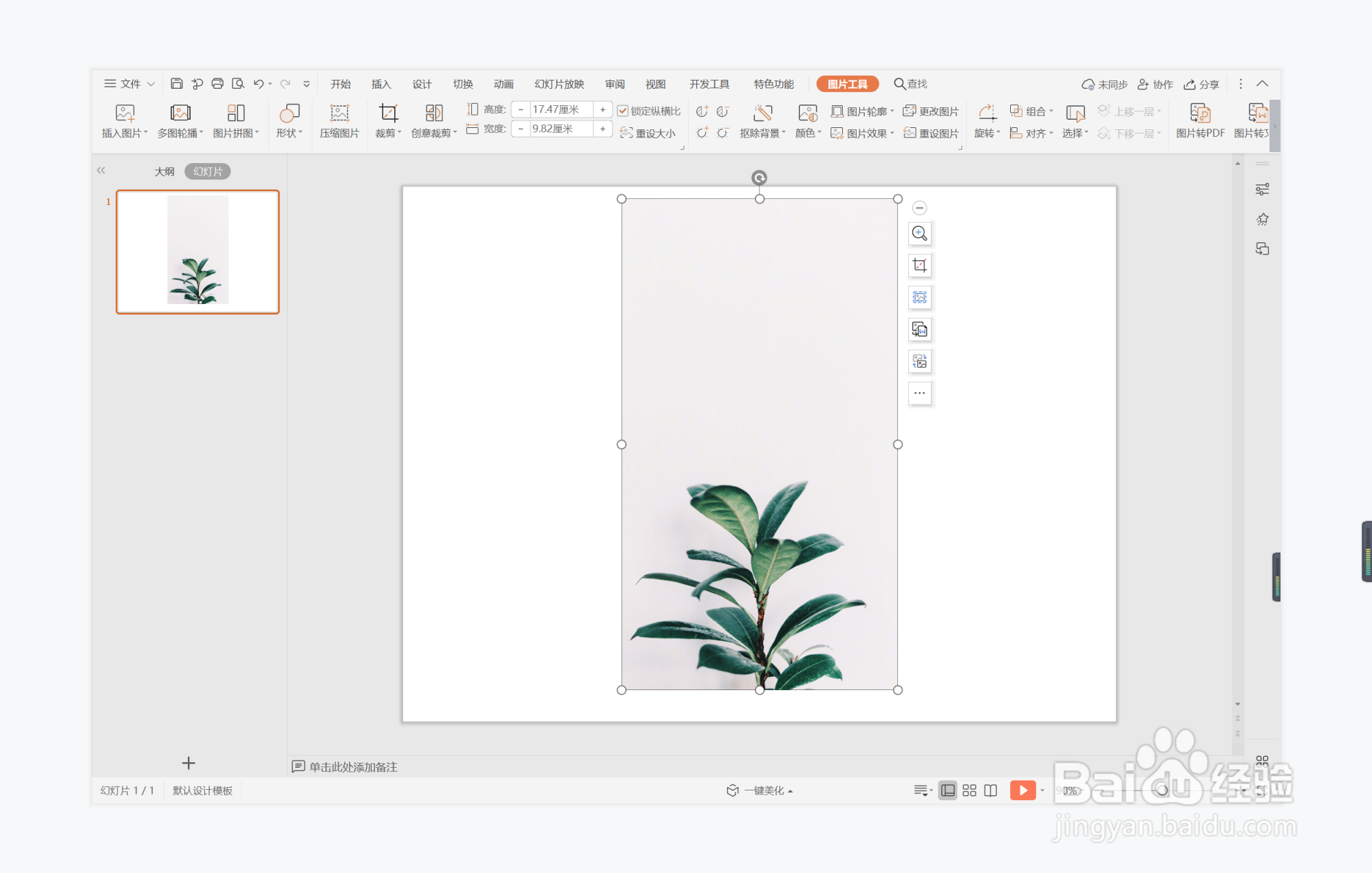Click the Save icon in quick toolbar
Image resolution: width=1372 pixels, height=873 pixels.
[176, 84]
